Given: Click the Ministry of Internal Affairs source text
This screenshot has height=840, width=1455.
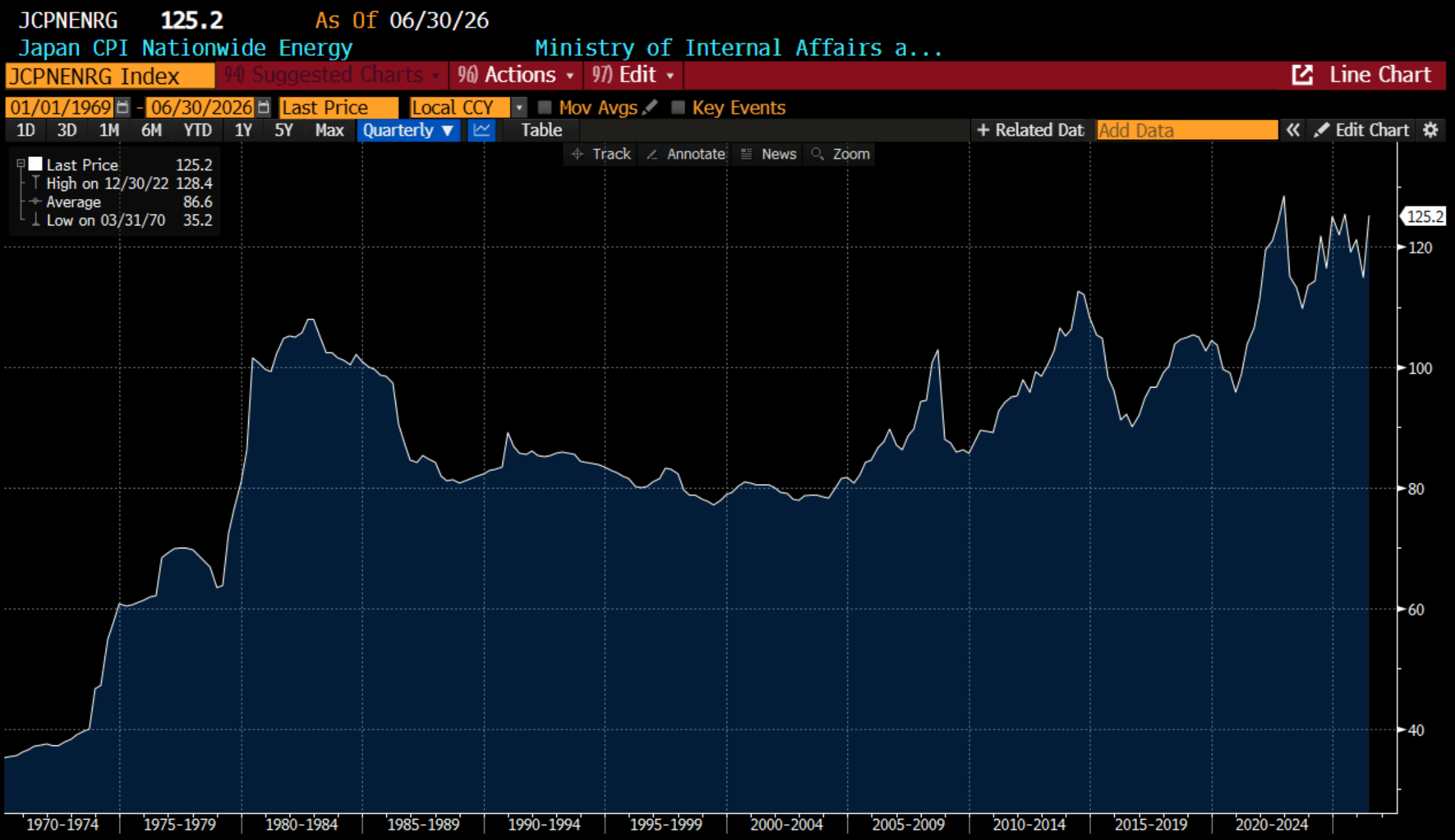Looking at the screenshot, I should point(738,48).
